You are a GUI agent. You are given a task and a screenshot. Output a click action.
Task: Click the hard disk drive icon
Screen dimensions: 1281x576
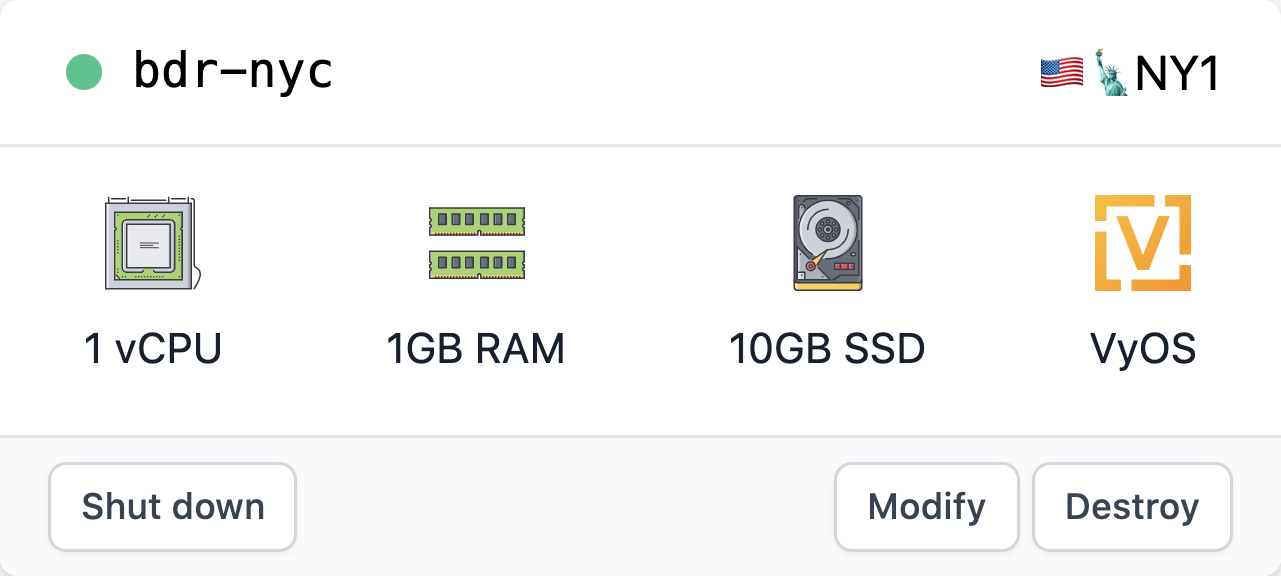pos(827,243)
